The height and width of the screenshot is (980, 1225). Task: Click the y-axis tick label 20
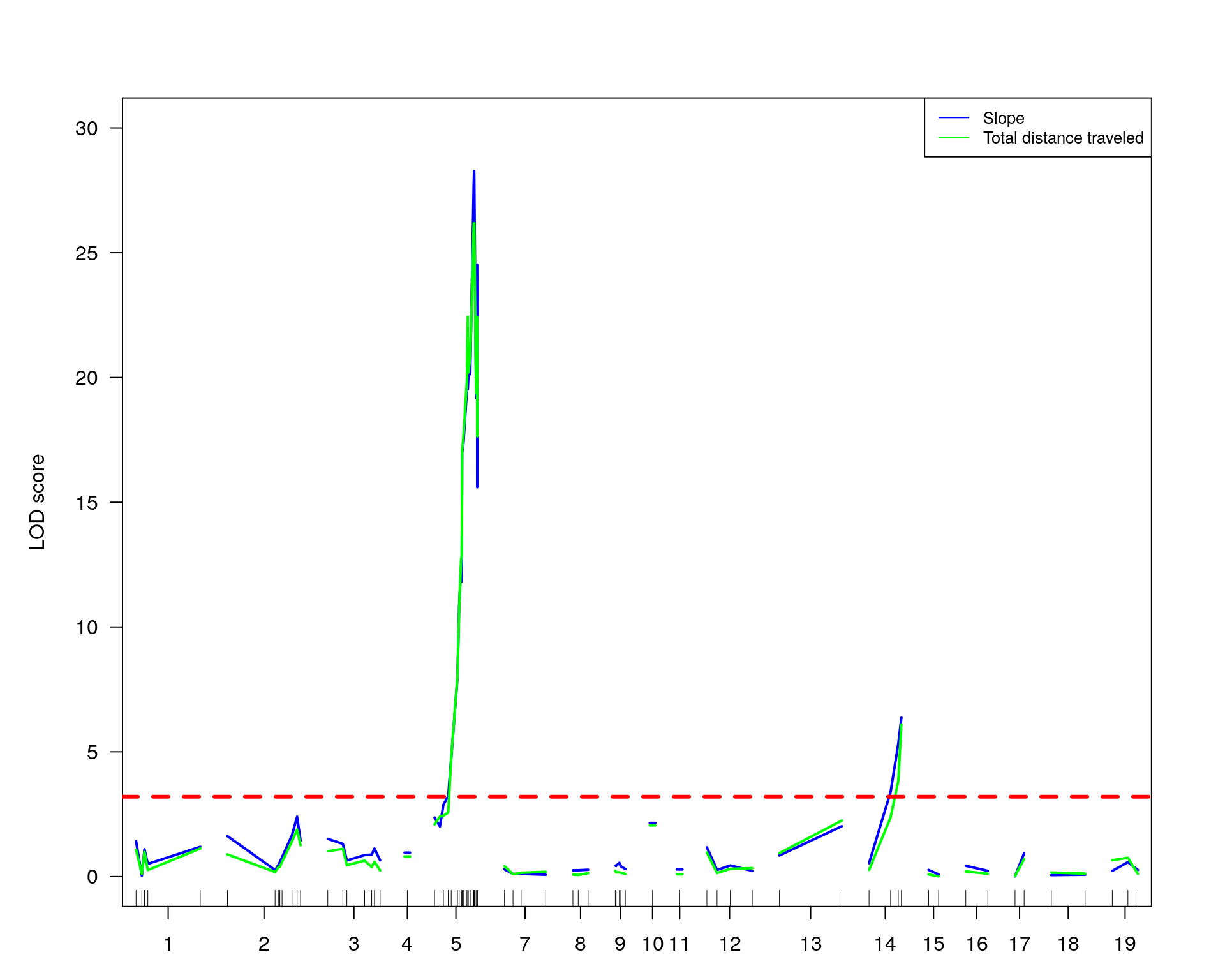click(x=87, y=378)
